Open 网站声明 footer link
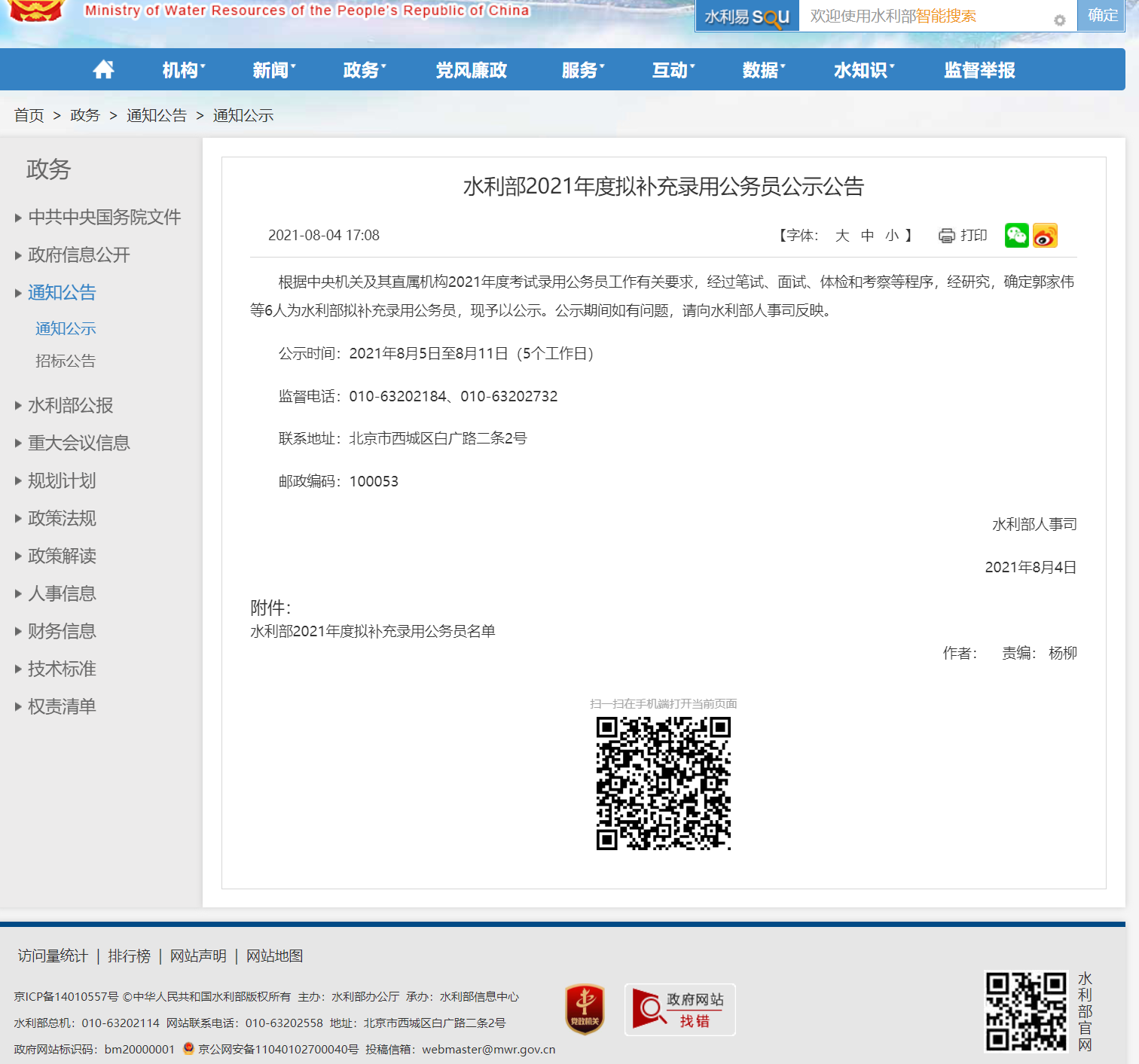Image resolution: width=1139 pixels, height=1064 pixels. pyautogui.click(x=198, y=956)
